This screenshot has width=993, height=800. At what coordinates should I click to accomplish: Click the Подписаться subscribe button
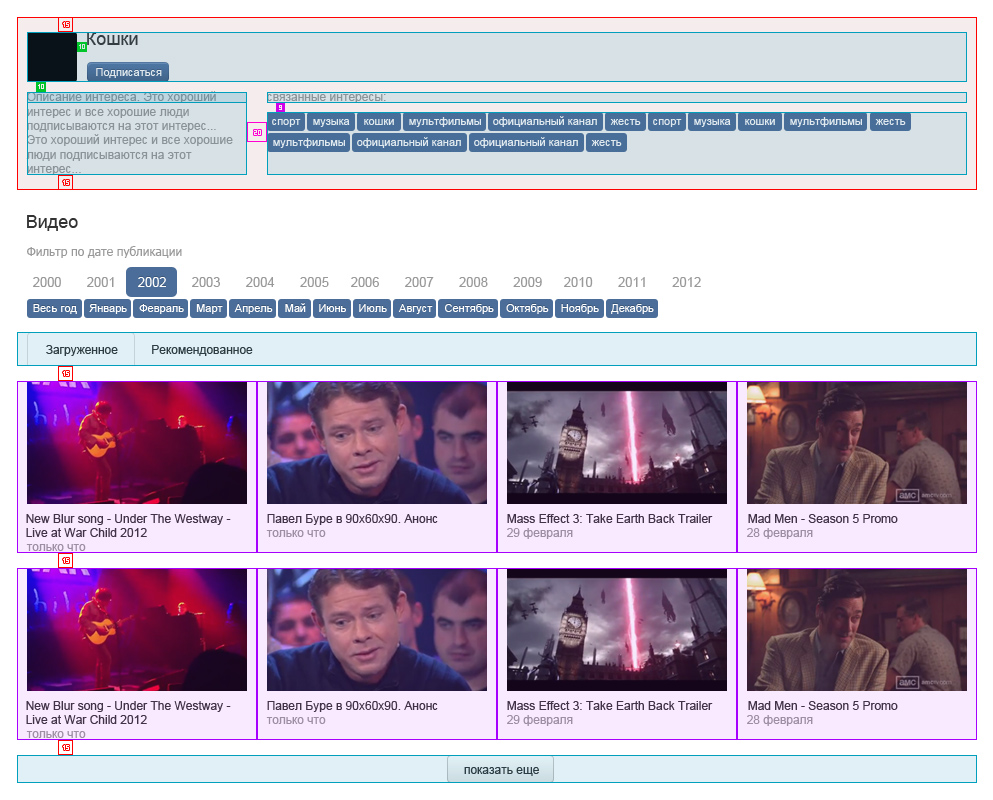(128, 72)
